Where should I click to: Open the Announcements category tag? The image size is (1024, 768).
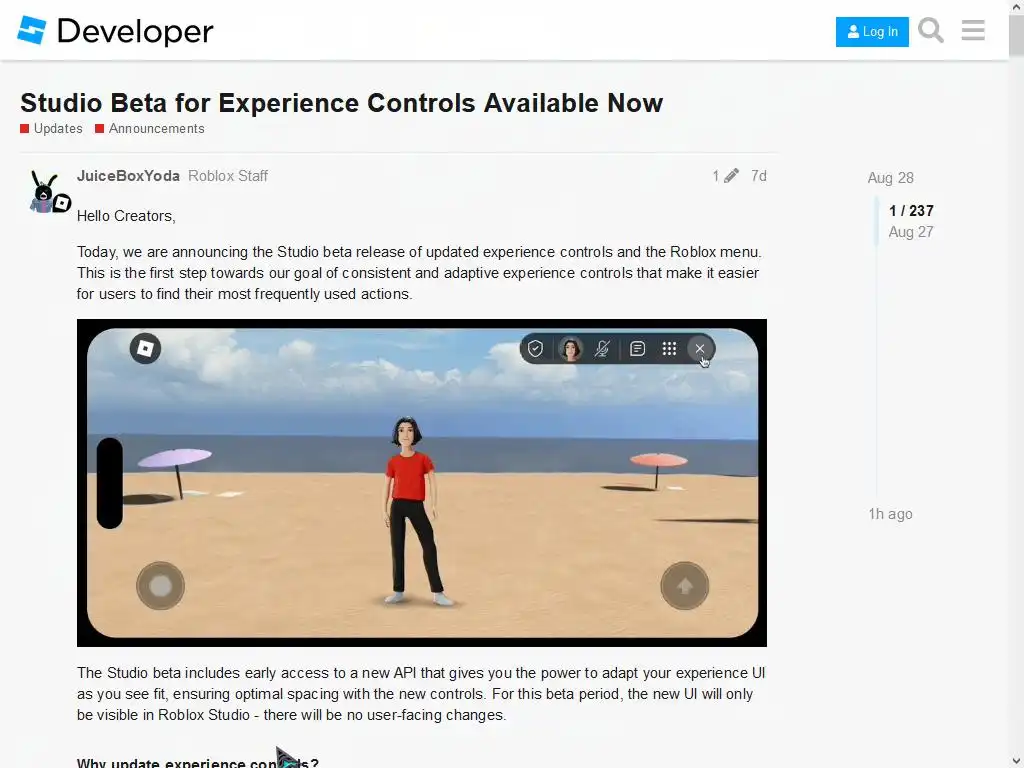[150, 129]
